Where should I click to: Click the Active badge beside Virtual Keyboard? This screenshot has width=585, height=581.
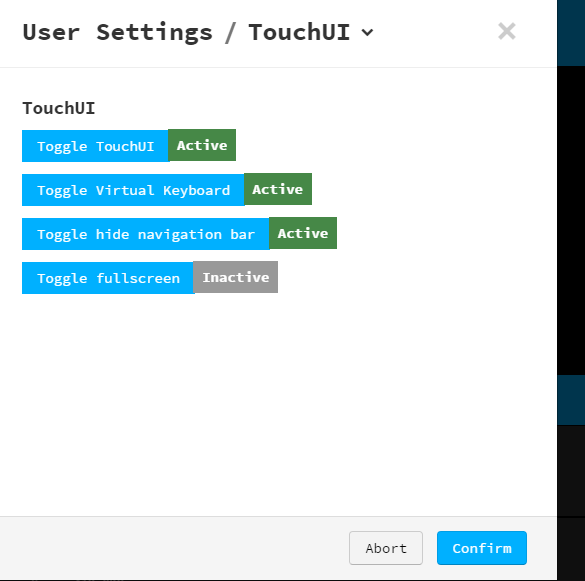point(278,189)
